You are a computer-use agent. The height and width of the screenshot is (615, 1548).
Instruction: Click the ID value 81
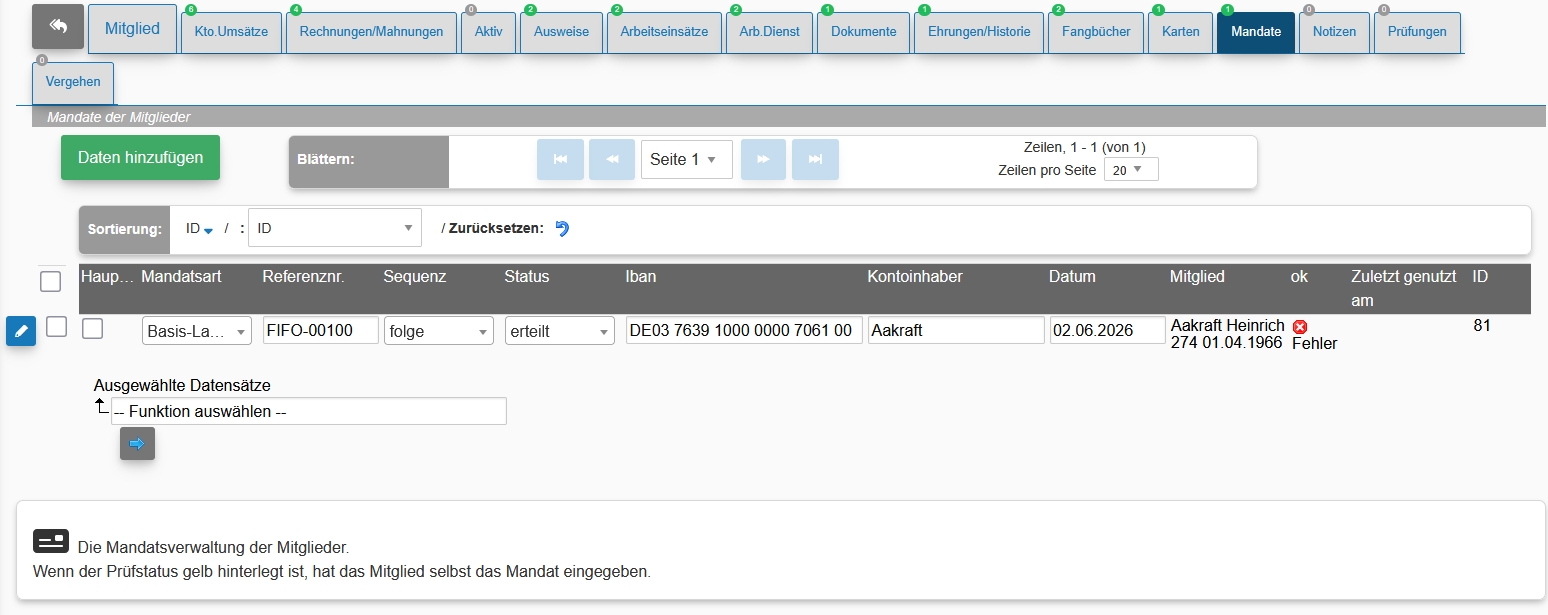1482,325
